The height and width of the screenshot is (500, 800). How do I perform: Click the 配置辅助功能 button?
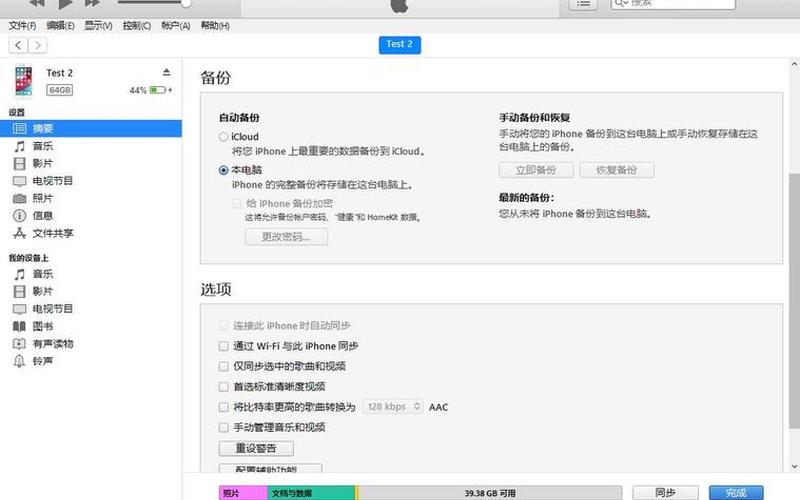click(270, 468)
